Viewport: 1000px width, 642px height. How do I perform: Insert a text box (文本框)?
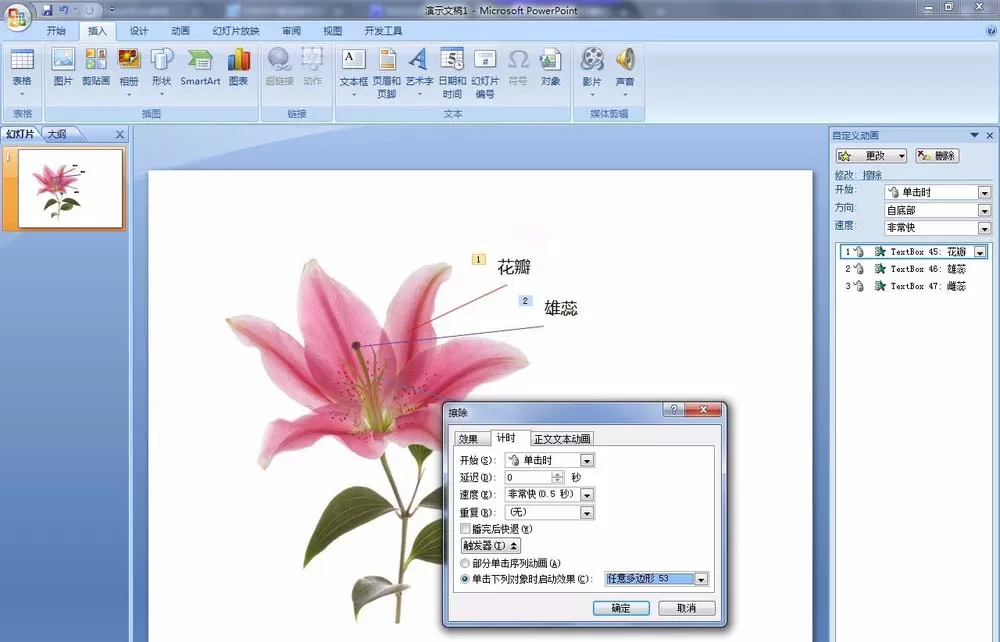pos(353,73)
